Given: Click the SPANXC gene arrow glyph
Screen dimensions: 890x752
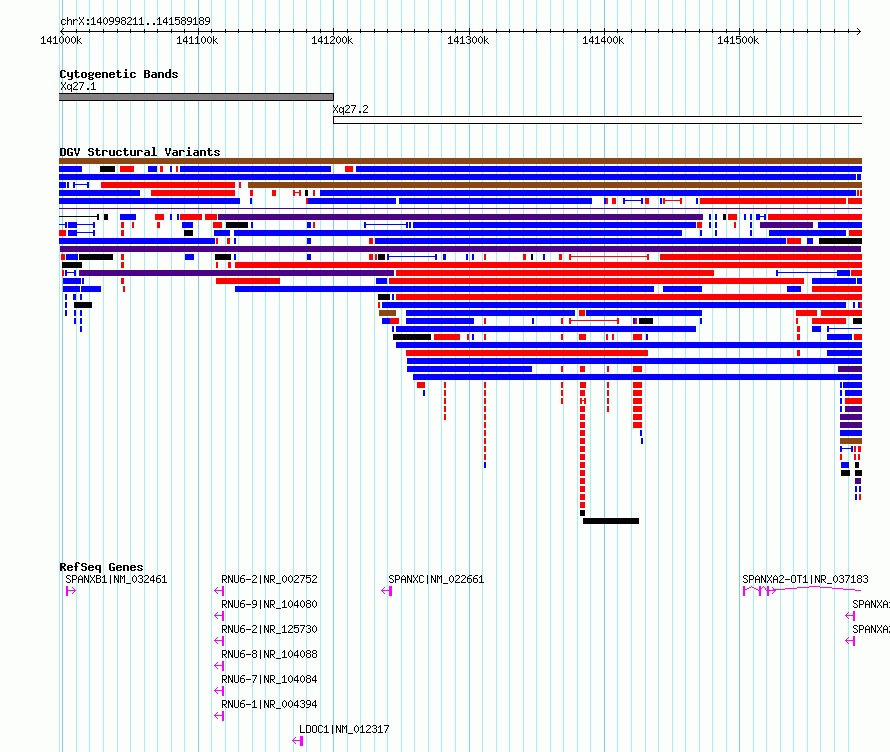Looking at the screenshot, I should pyautogui.click(x=387, y=591).
